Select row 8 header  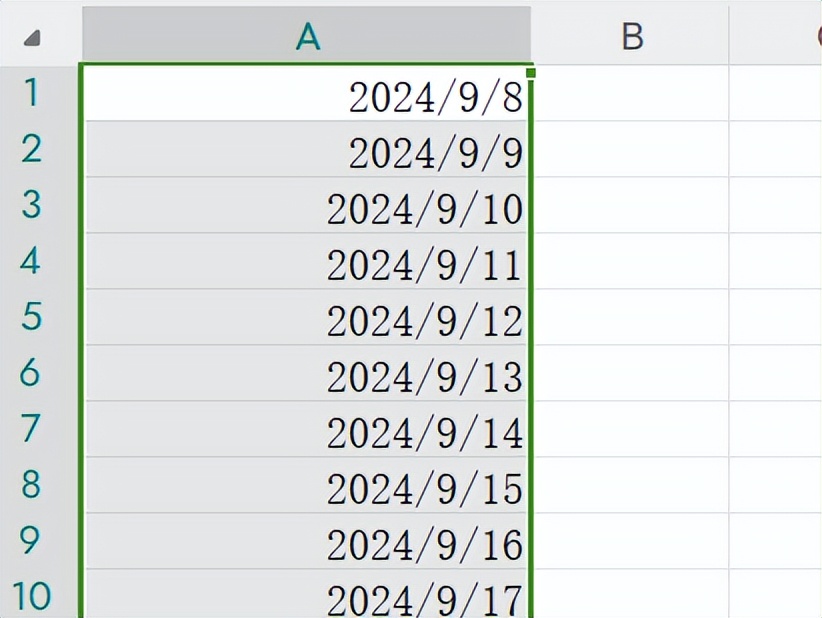39,485
